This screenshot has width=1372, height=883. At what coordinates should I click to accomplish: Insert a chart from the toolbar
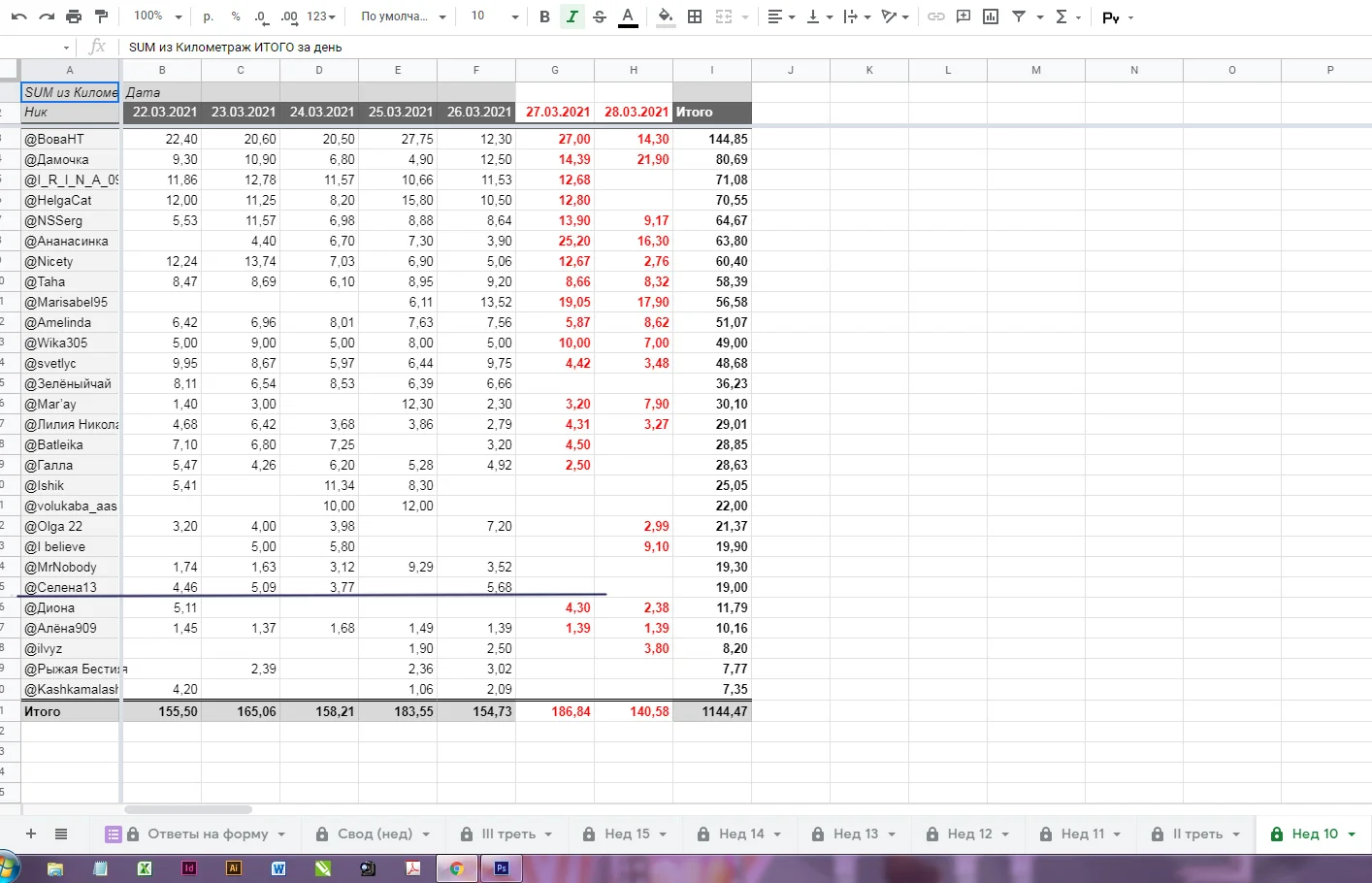point(991,16)
